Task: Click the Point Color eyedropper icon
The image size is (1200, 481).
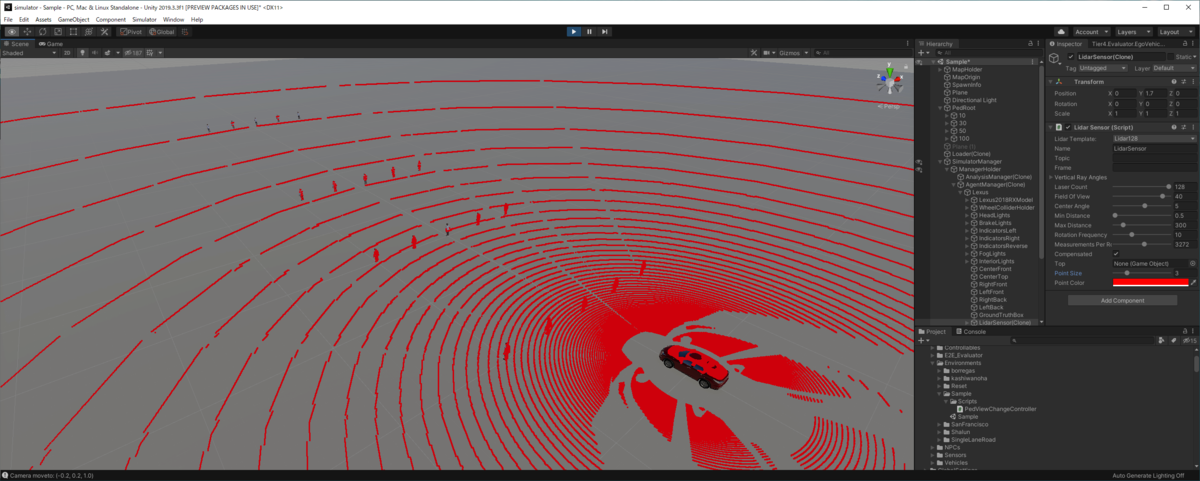Action: 1192,283
